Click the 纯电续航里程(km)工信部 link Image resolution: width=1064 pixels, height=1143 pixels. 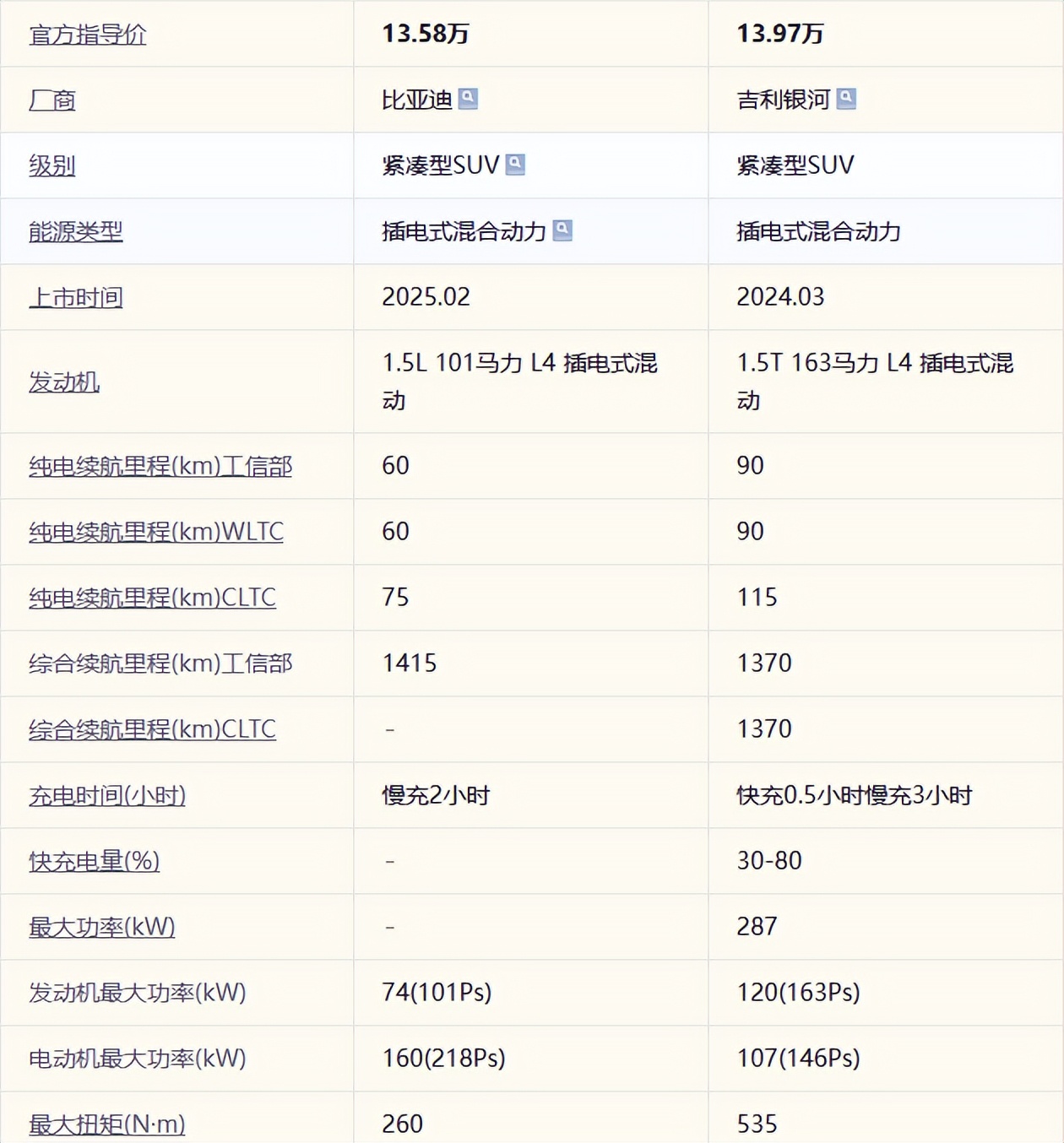160,466
